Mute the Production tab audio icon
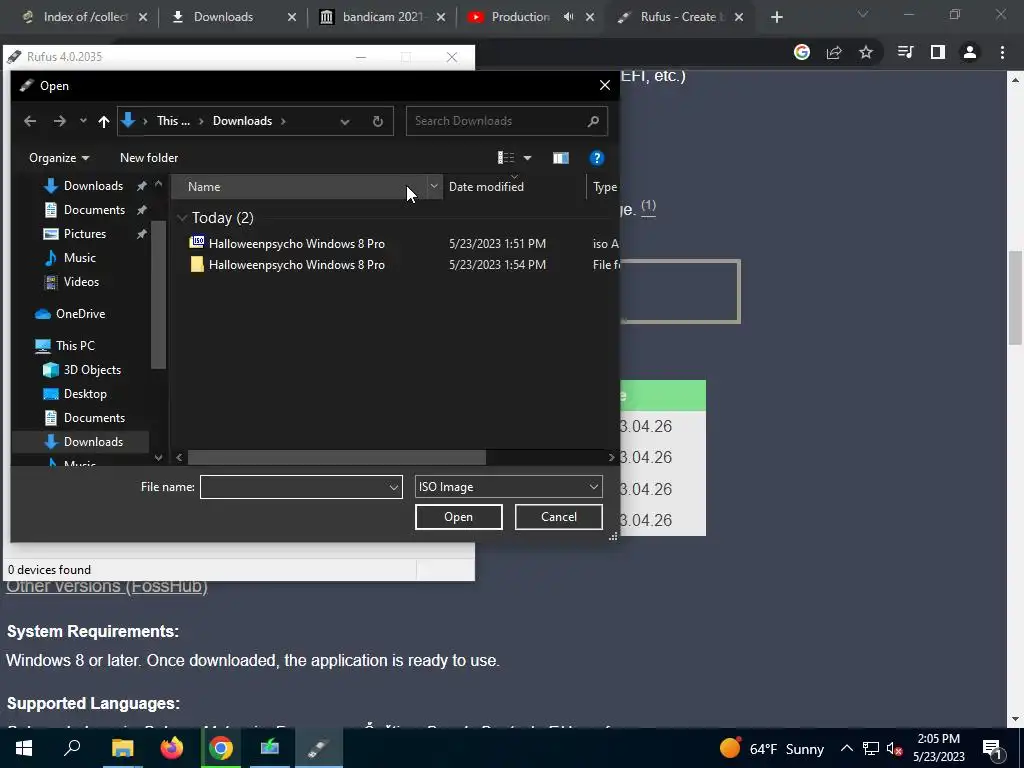The width and height of the screenshot is (1024, 768). click(x=569, y=17)
